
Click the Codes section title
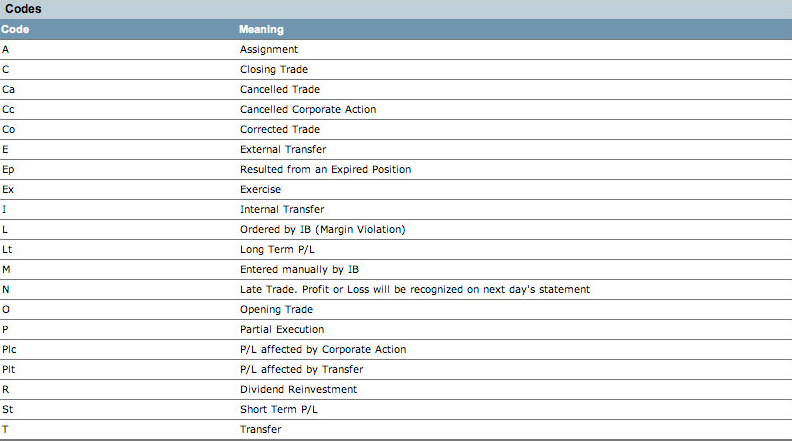23,9
